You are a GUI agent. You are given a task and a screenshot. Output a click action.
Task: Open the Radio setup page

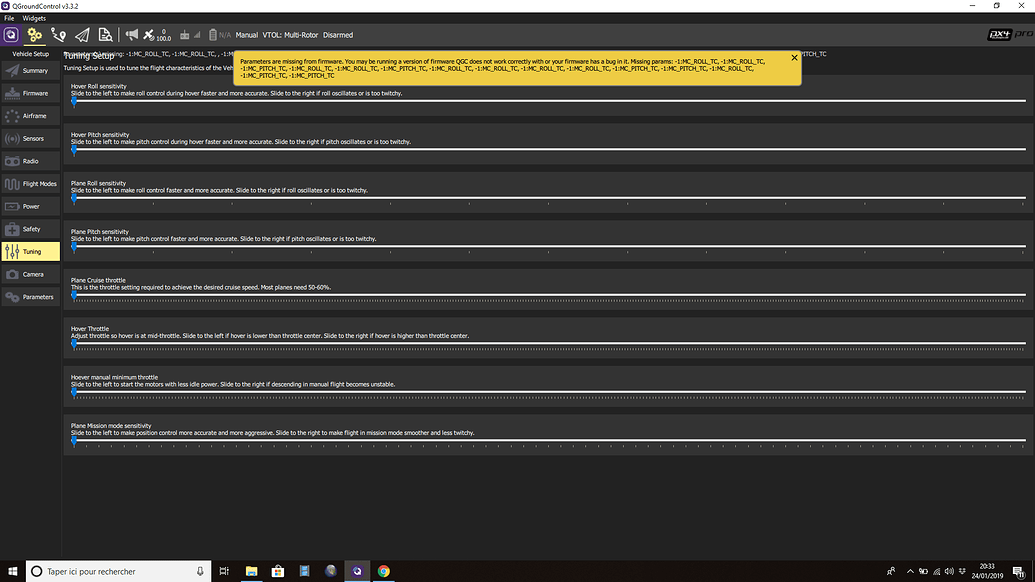tap(30, 161)
